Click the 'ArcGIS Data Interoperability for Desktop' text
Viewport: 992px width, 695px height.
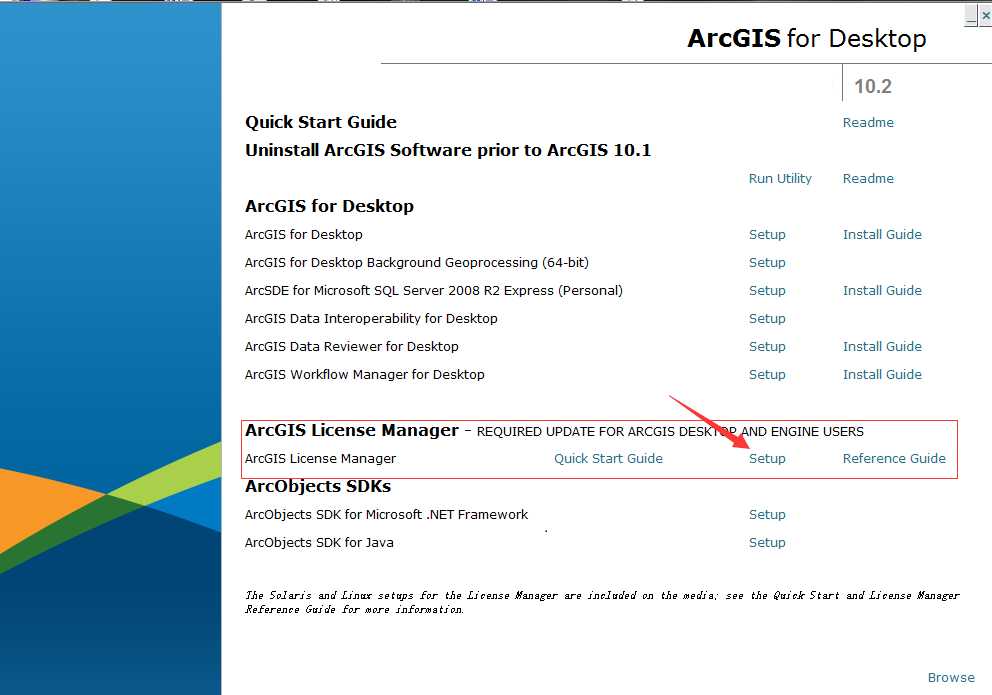point(371,319)
